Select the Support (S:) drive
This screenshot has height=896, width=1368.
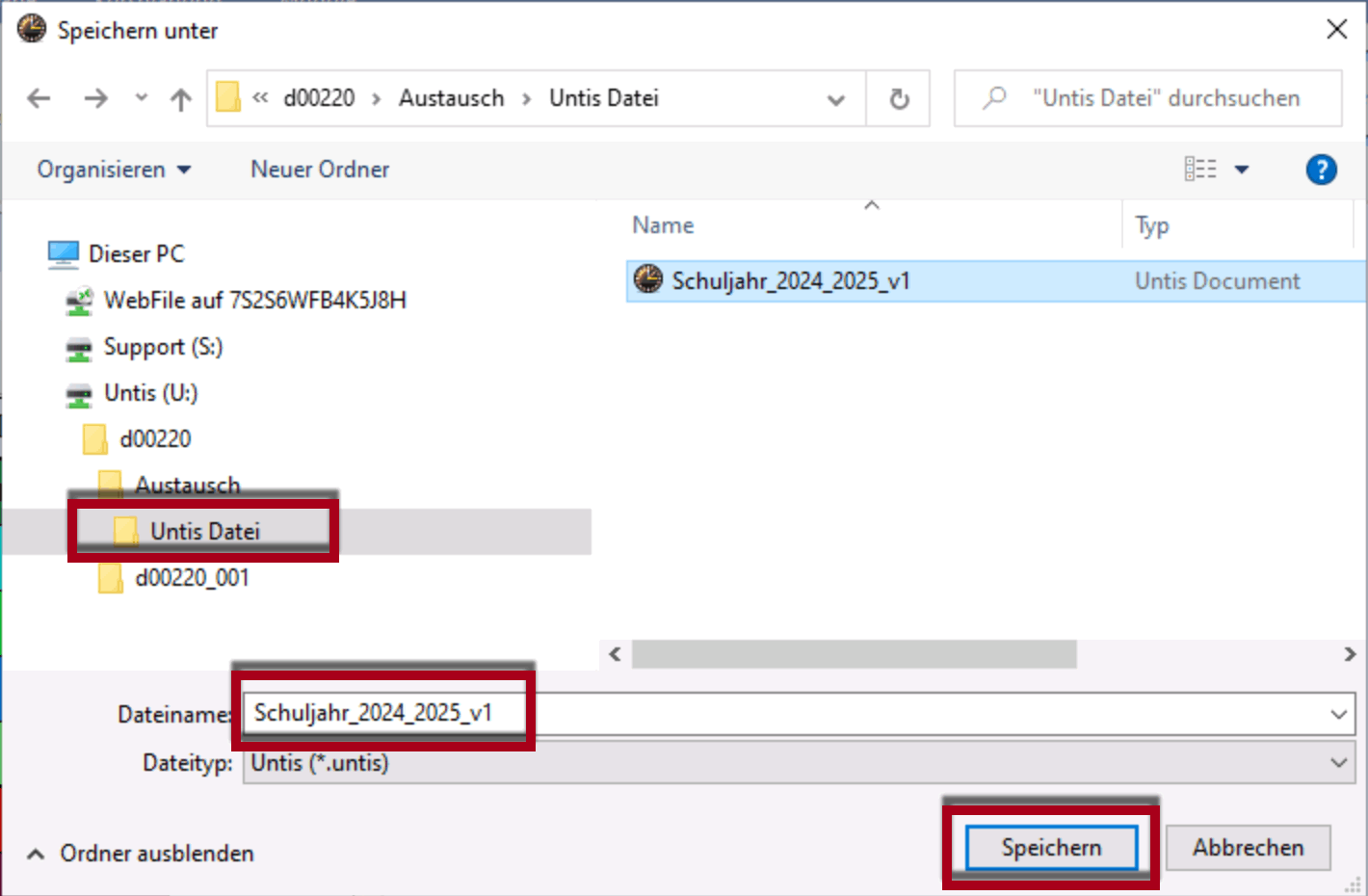[163, 347]
